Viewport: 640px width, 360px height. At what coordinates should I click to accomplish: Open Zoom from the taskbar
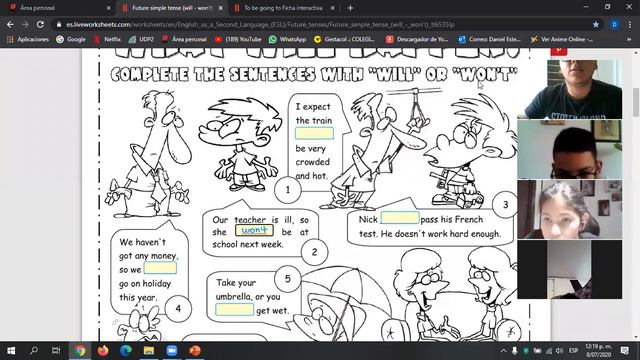172,351
